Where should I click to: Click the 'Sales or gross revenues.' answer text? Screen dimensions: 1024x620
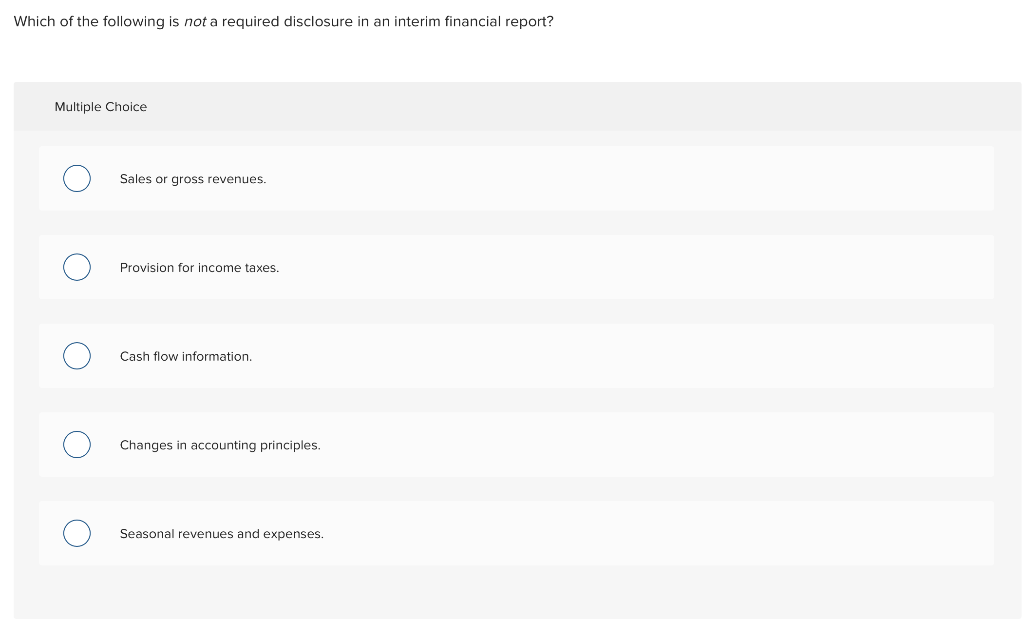(193, 179)
